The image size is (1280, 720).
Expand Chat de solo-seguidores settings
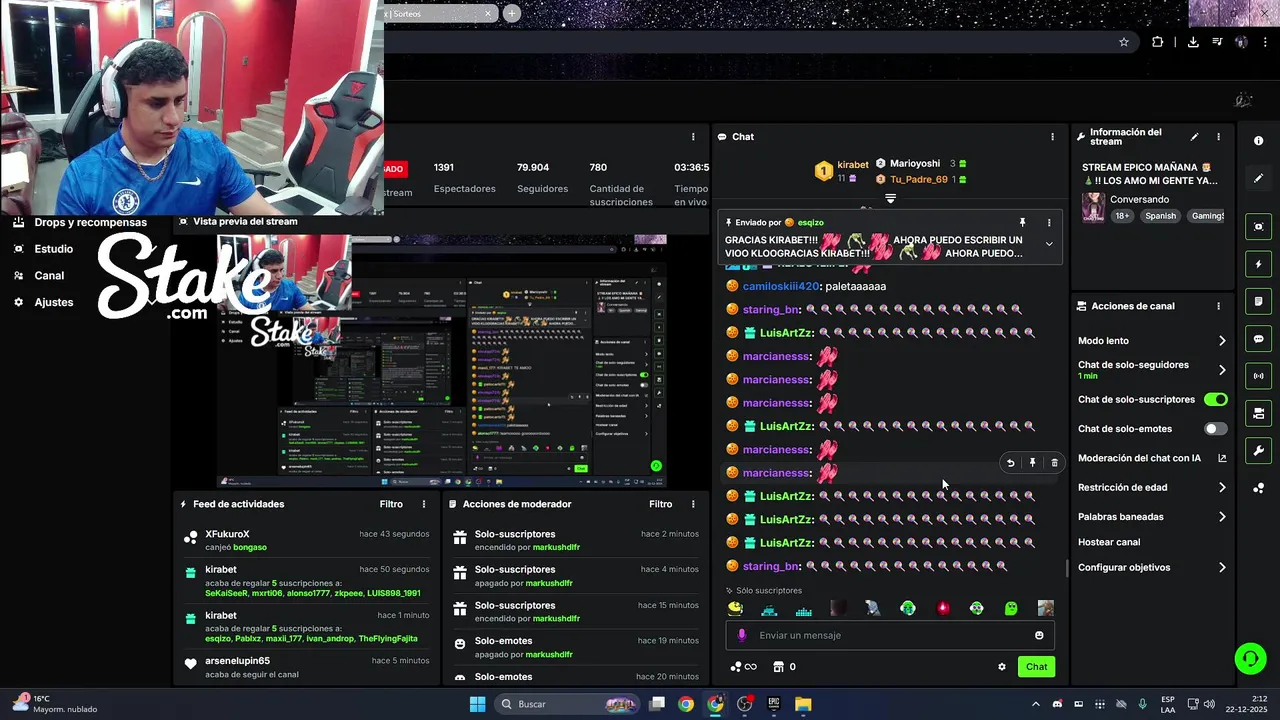(1222, 370)
